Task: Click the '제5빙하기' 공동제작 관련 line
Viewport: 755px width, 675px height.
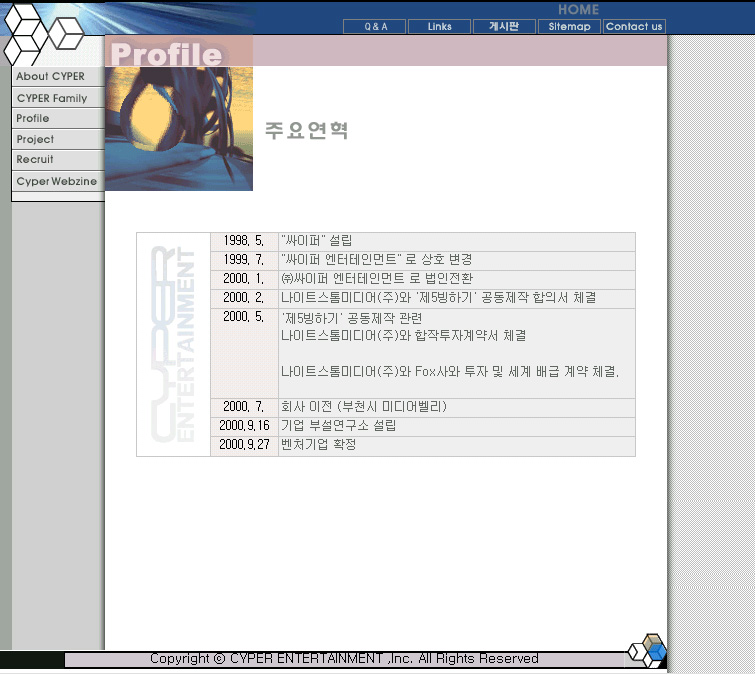Action: (352, 319)
